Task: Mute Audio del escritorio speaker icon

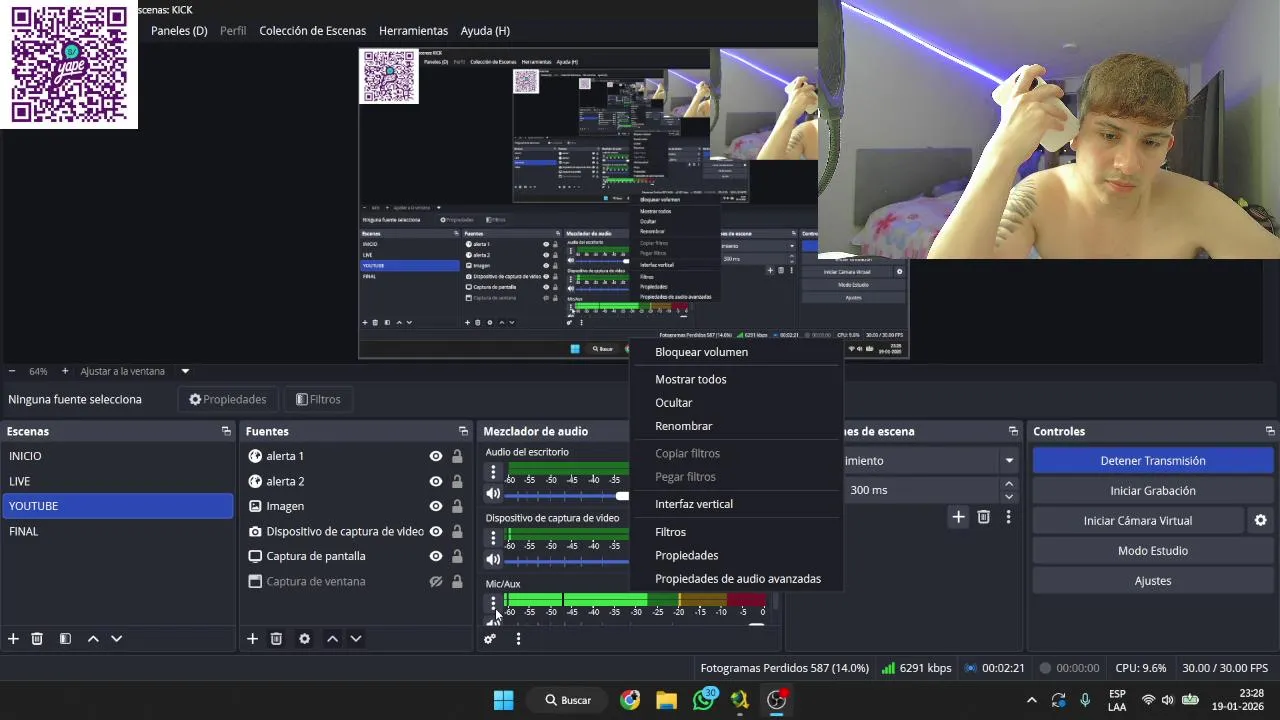Action: point(493,494)
